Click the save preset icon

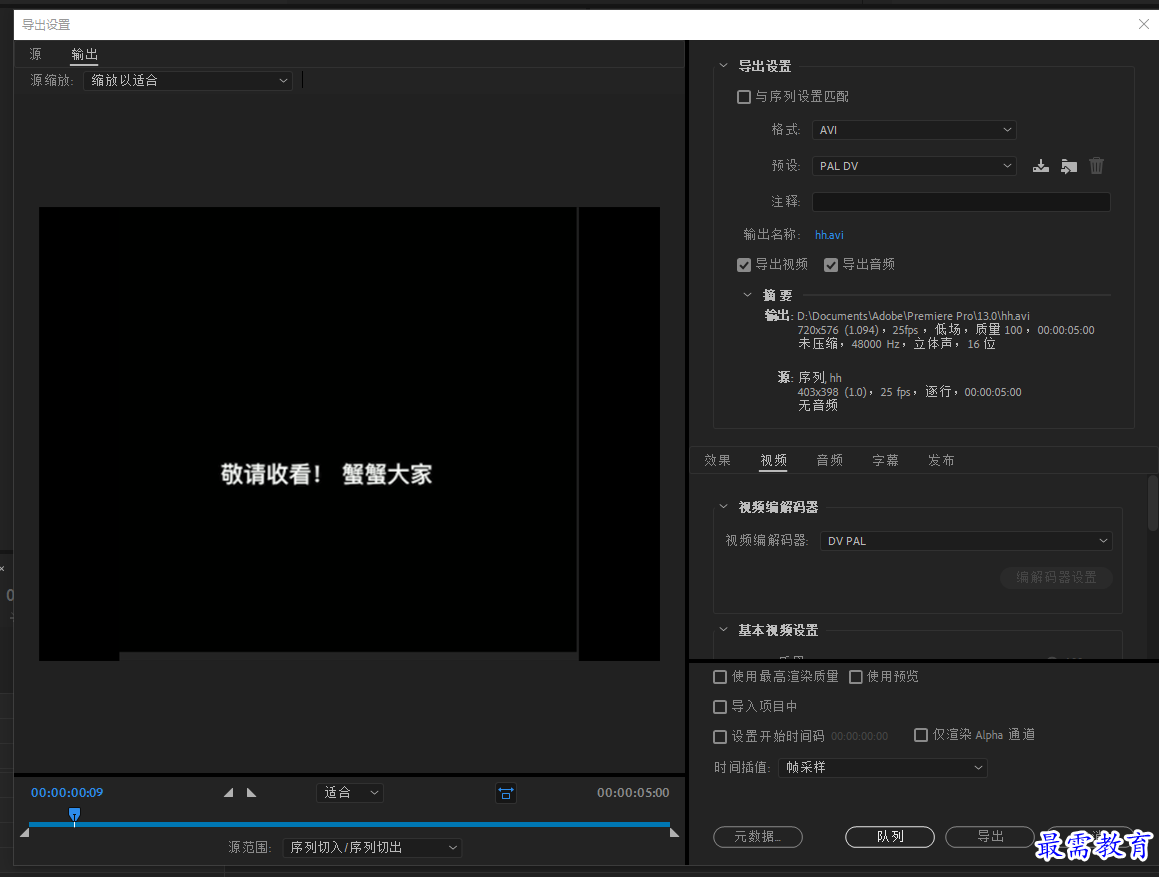click(x=1041, y=166)
